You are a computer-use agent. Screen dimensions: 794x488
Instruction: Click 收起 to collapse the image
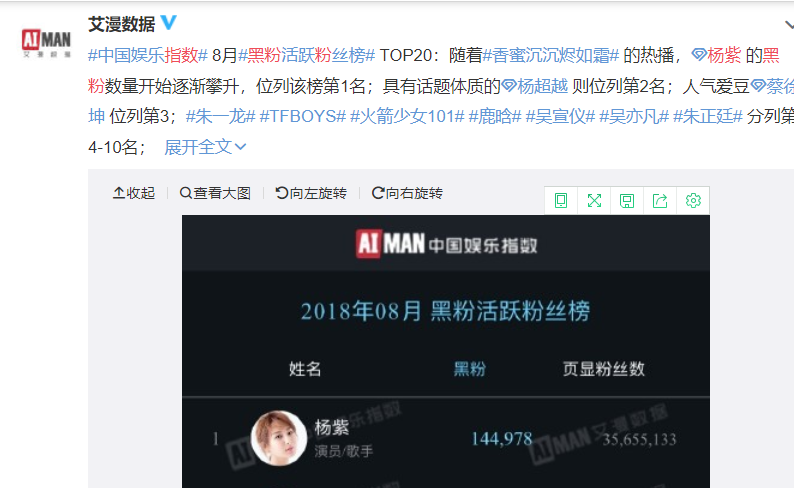[x=134, y=193]
